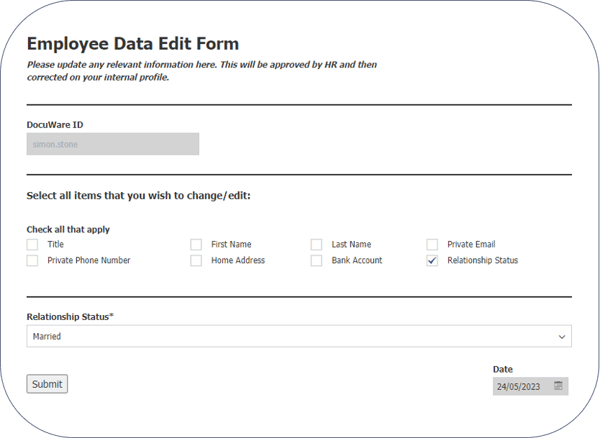
Task: Click the DocuWare ID field with simon.stone
Action: 112,144
